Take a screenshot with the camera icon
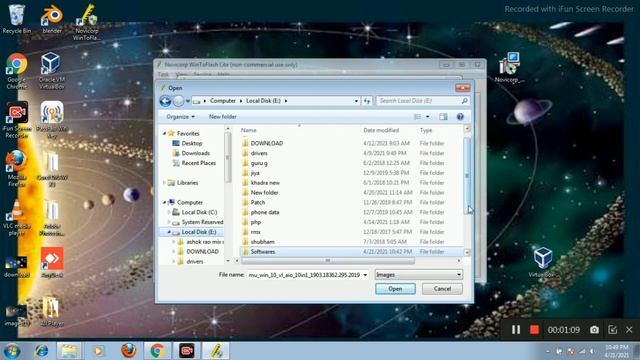 click(x=594, y=329)
